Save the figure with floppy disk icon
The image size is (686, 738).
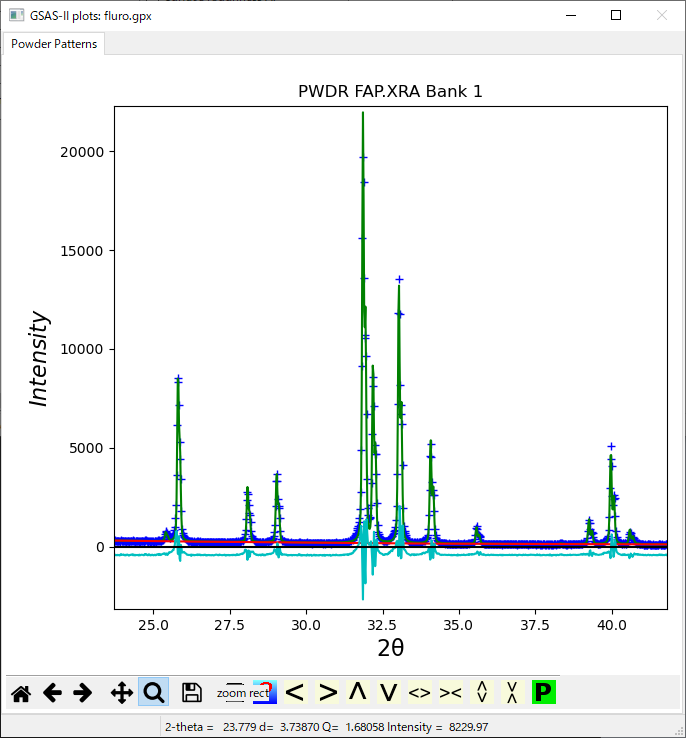click(192, 692)
